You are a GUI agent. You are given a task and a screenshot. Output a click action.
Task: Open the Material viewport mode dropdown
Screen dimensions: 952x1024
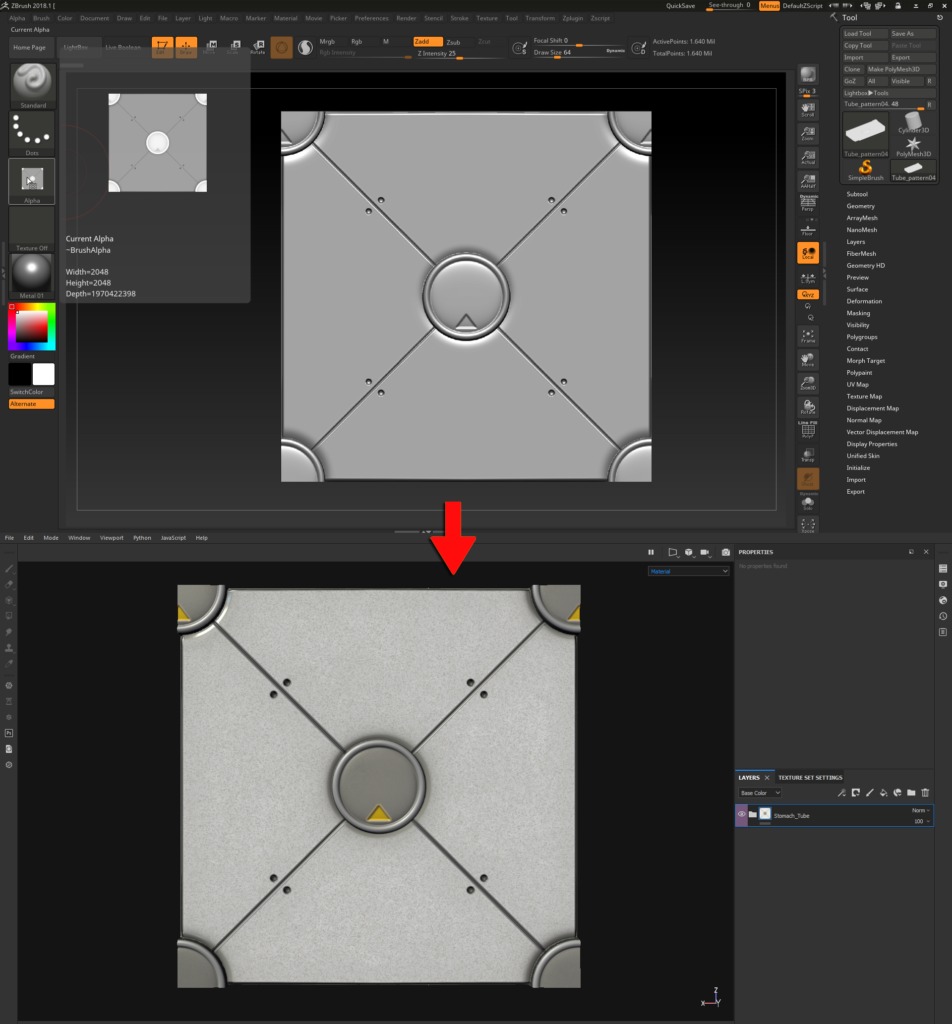tap(688, 571)
